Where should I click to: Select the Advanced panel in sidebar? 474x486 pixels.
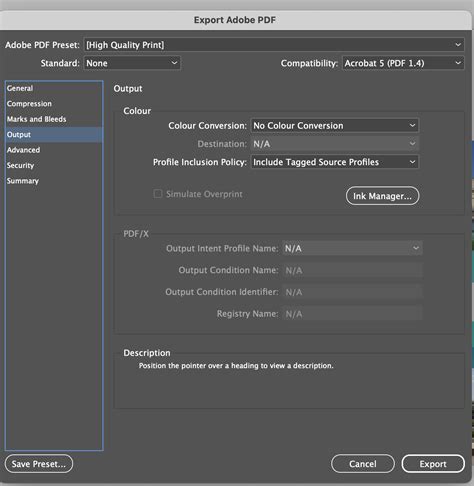(x=54, y=150)
